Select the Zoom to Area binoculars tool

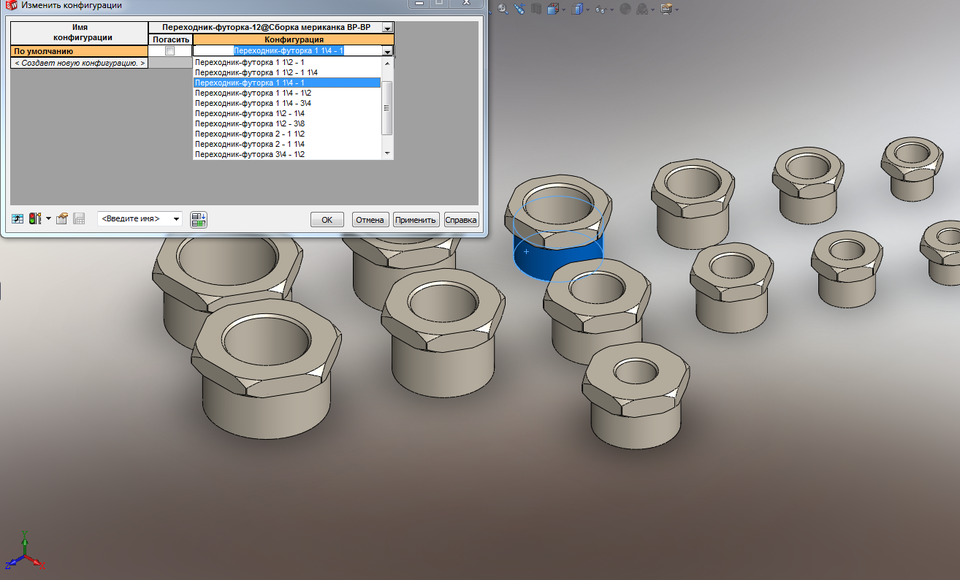tap(520, 9)
